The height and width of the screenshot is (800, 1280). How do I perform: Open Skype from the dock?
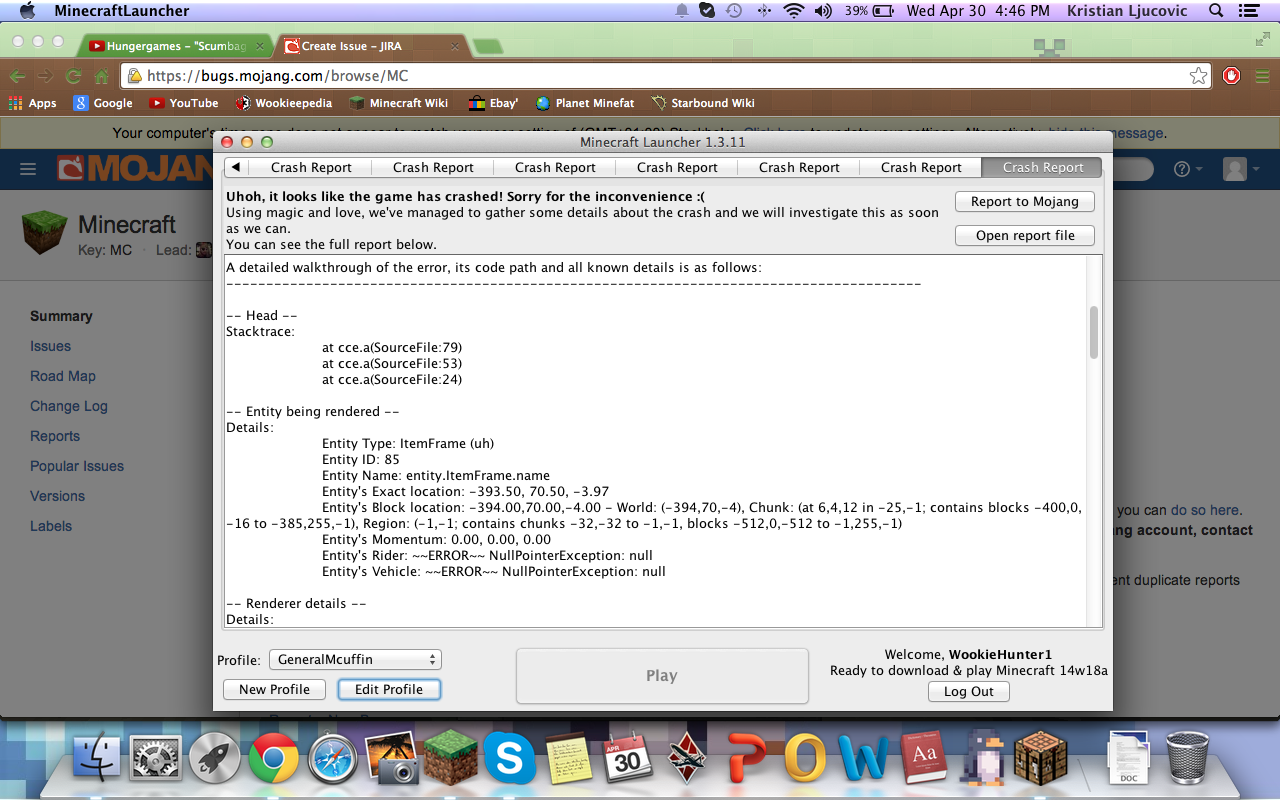510,758
